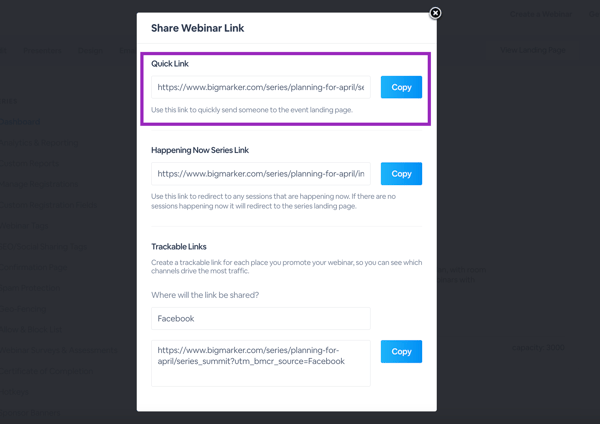Click the Happening Now Series Link field

261,174
